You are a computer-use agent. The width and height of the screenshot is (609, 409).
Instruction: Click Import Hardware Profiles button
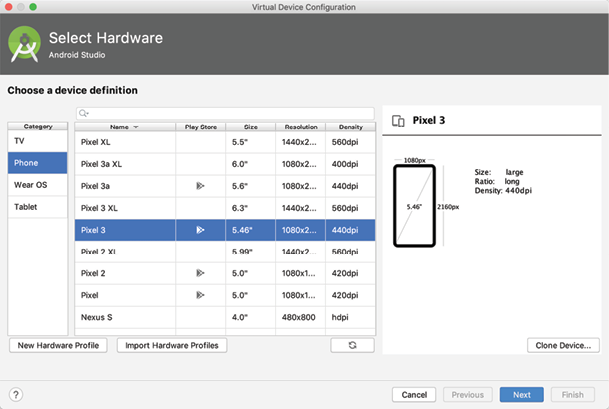coord(172,345)
